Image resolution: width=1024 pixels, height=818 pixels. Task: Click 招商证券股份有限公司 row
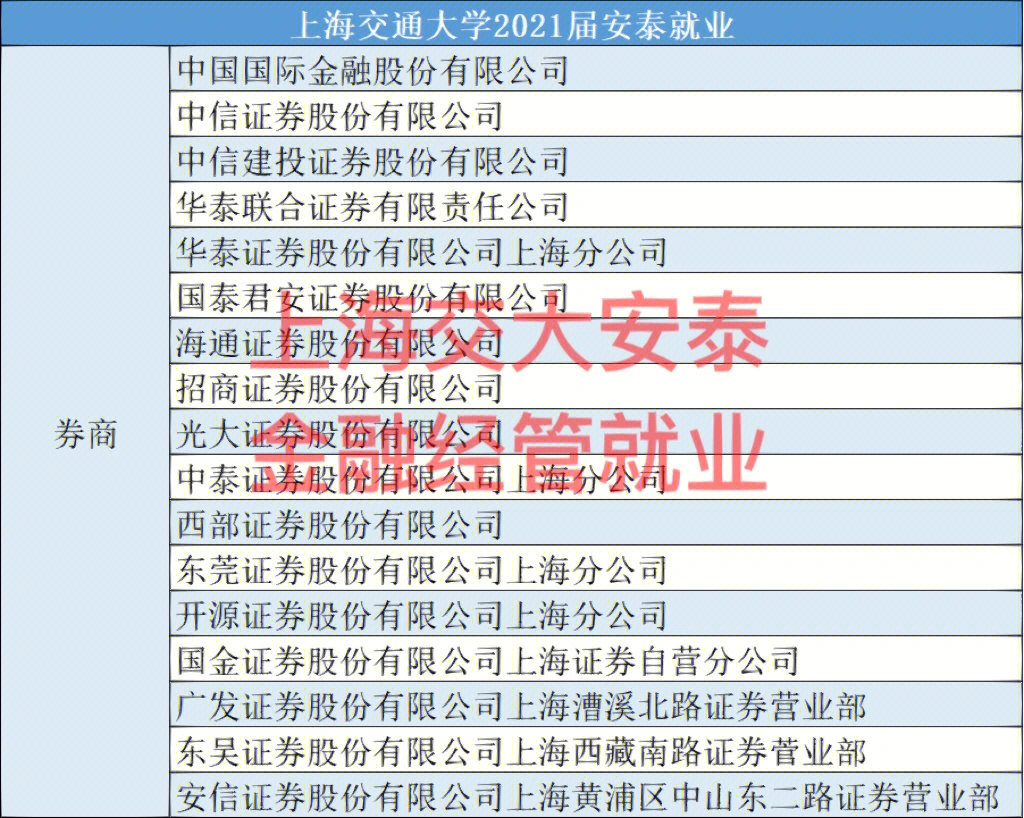[596, 387]
